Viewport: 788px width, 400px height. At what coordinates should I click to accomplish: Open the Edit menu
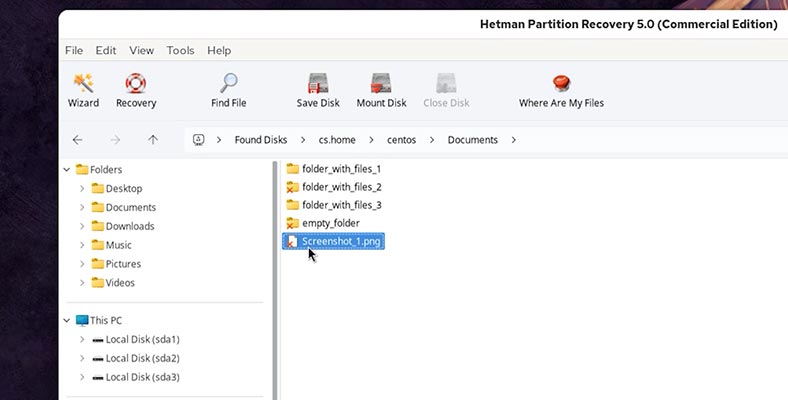[106, 50]
